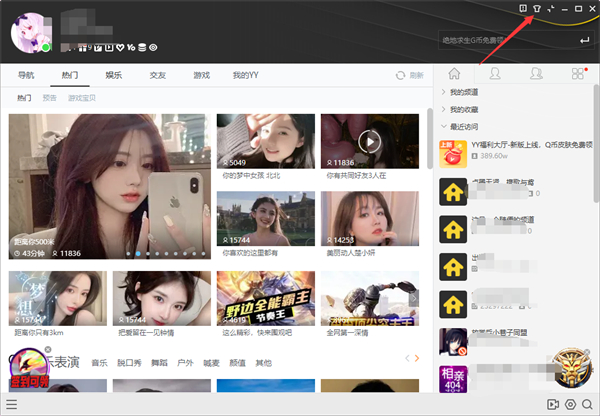Click the 脱口秀 category link
Viewport: 600px width, 416px height.
pyautogui.click(x=128, y=363)
